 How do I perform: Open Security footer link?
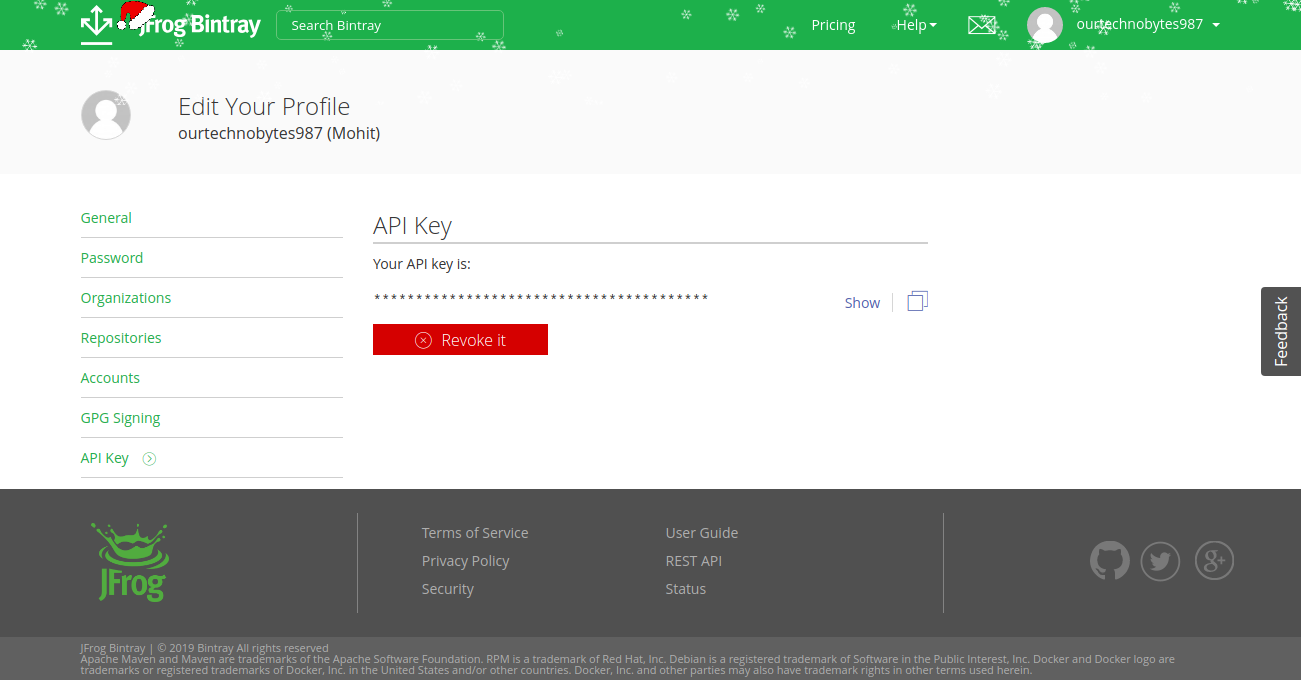(x=448, y=589)
